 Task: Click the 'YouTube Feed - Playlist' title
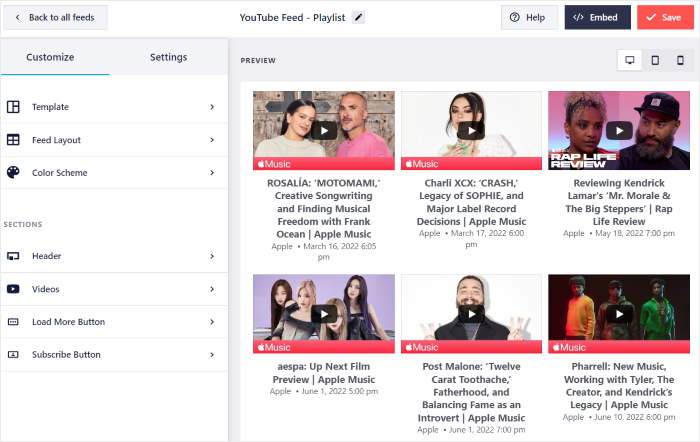tap(292, 17)
